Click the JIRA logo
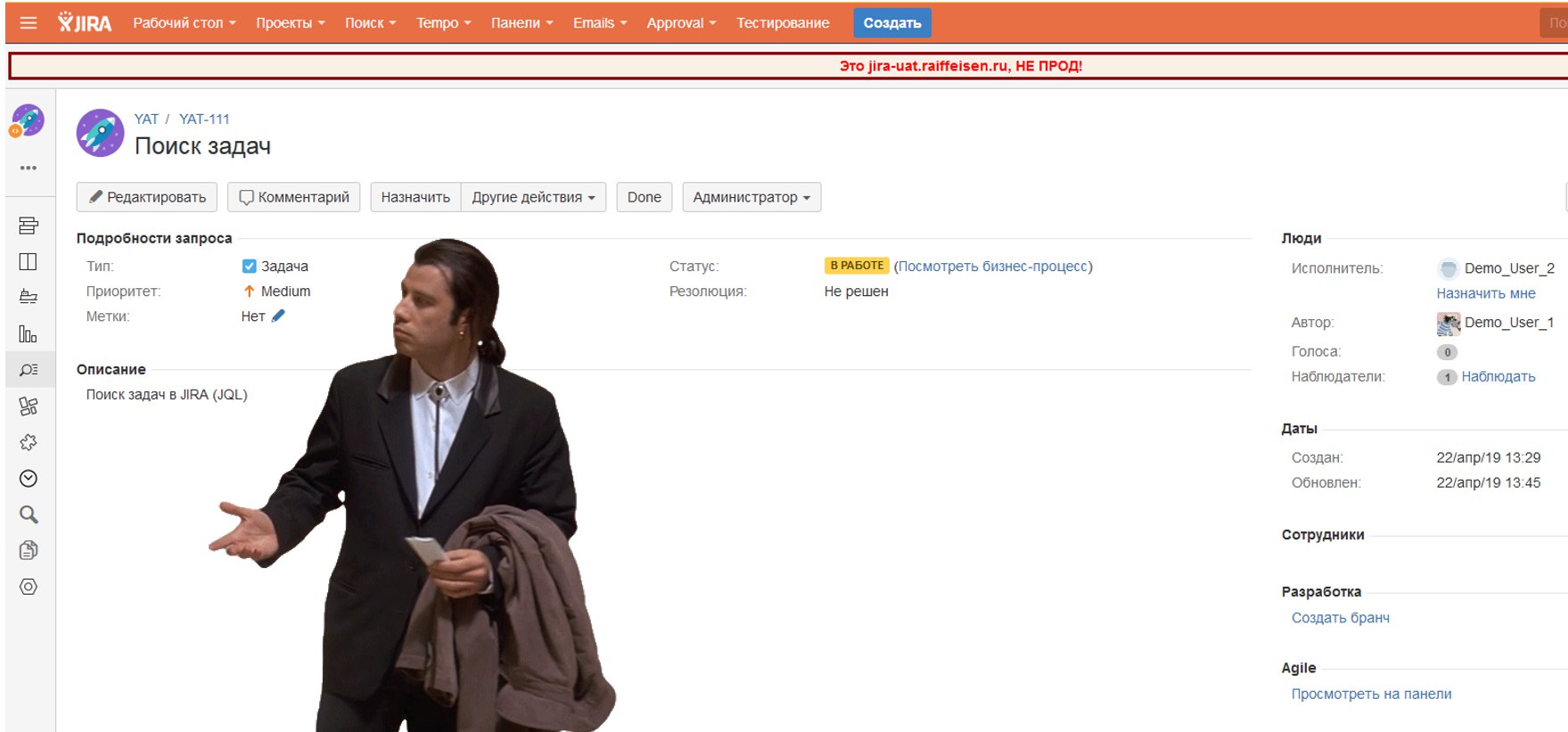Viewport: 1568px width, 732px height. pyautogui.click(x=85, y=22)
